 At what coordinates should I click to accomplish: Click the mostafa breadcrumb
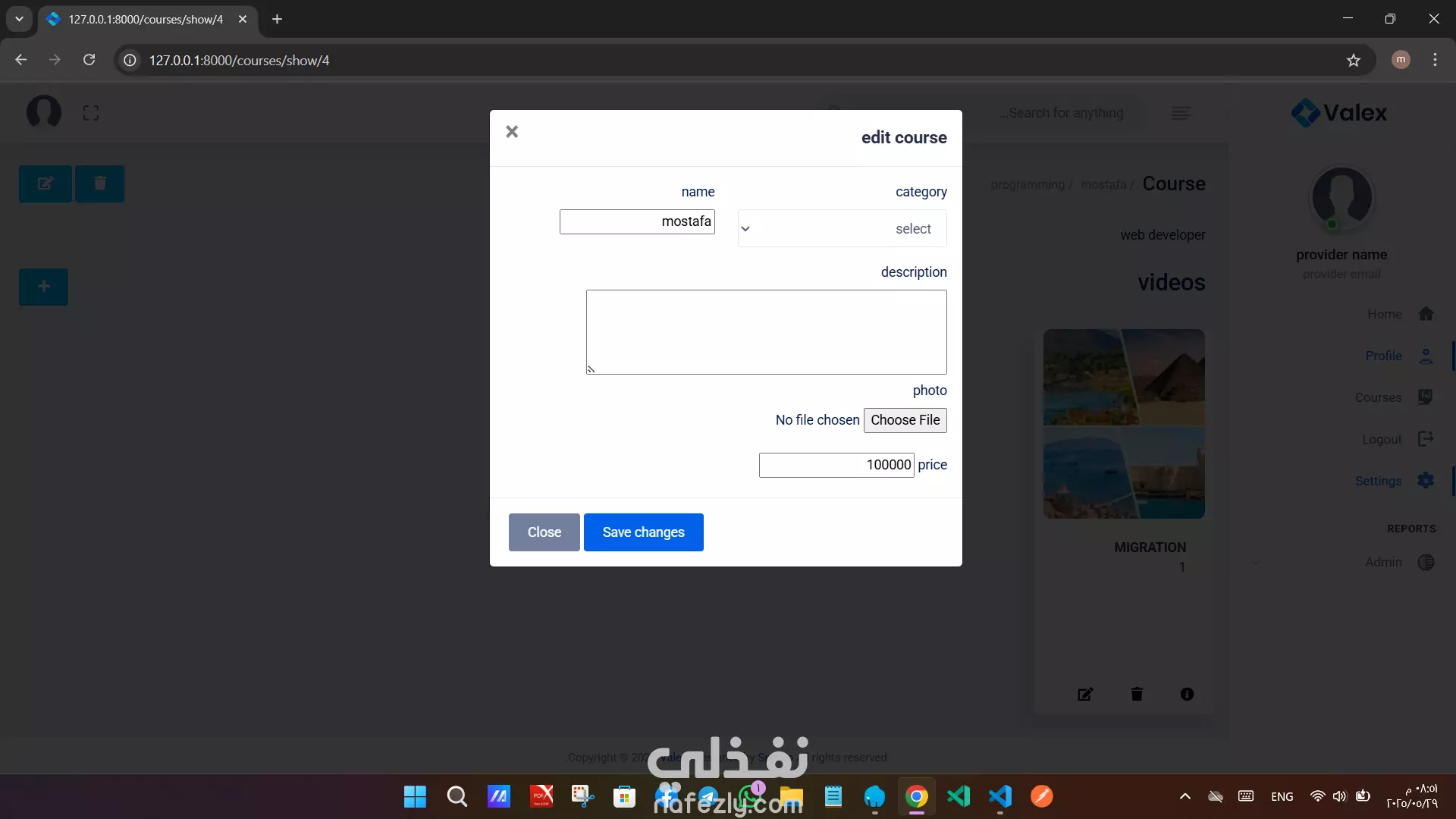[1103, 185]
